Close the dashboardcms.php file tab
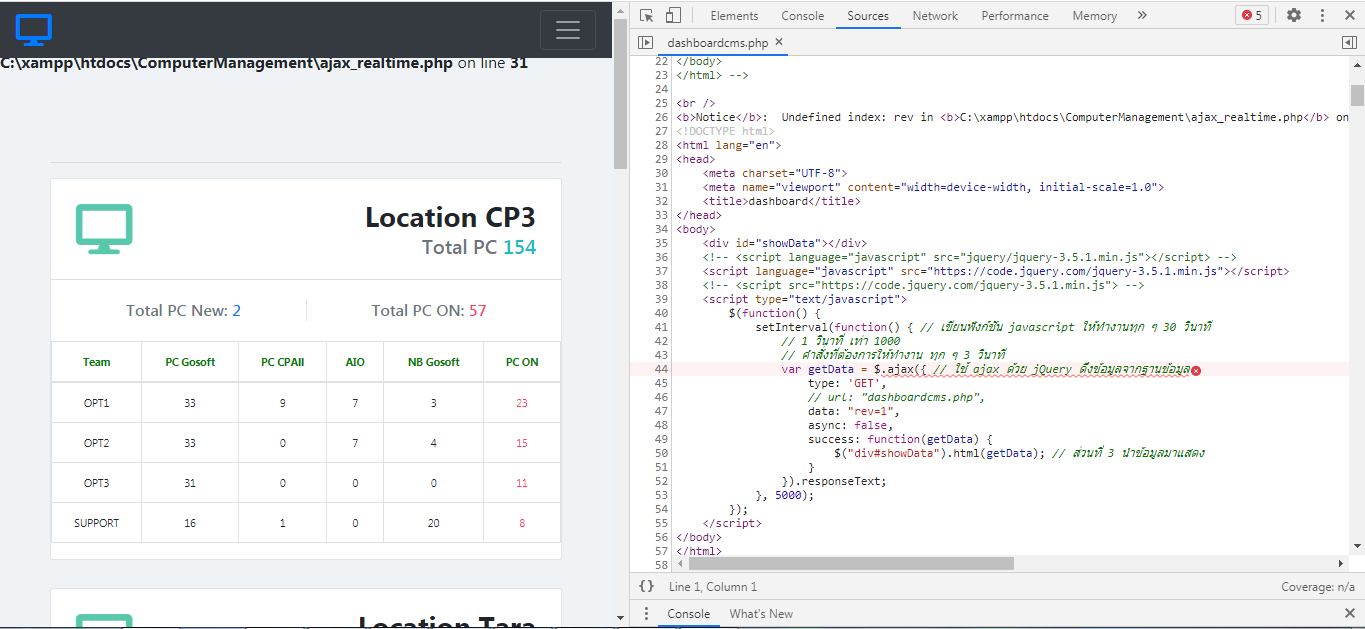1365x629 pixels. 780,42
